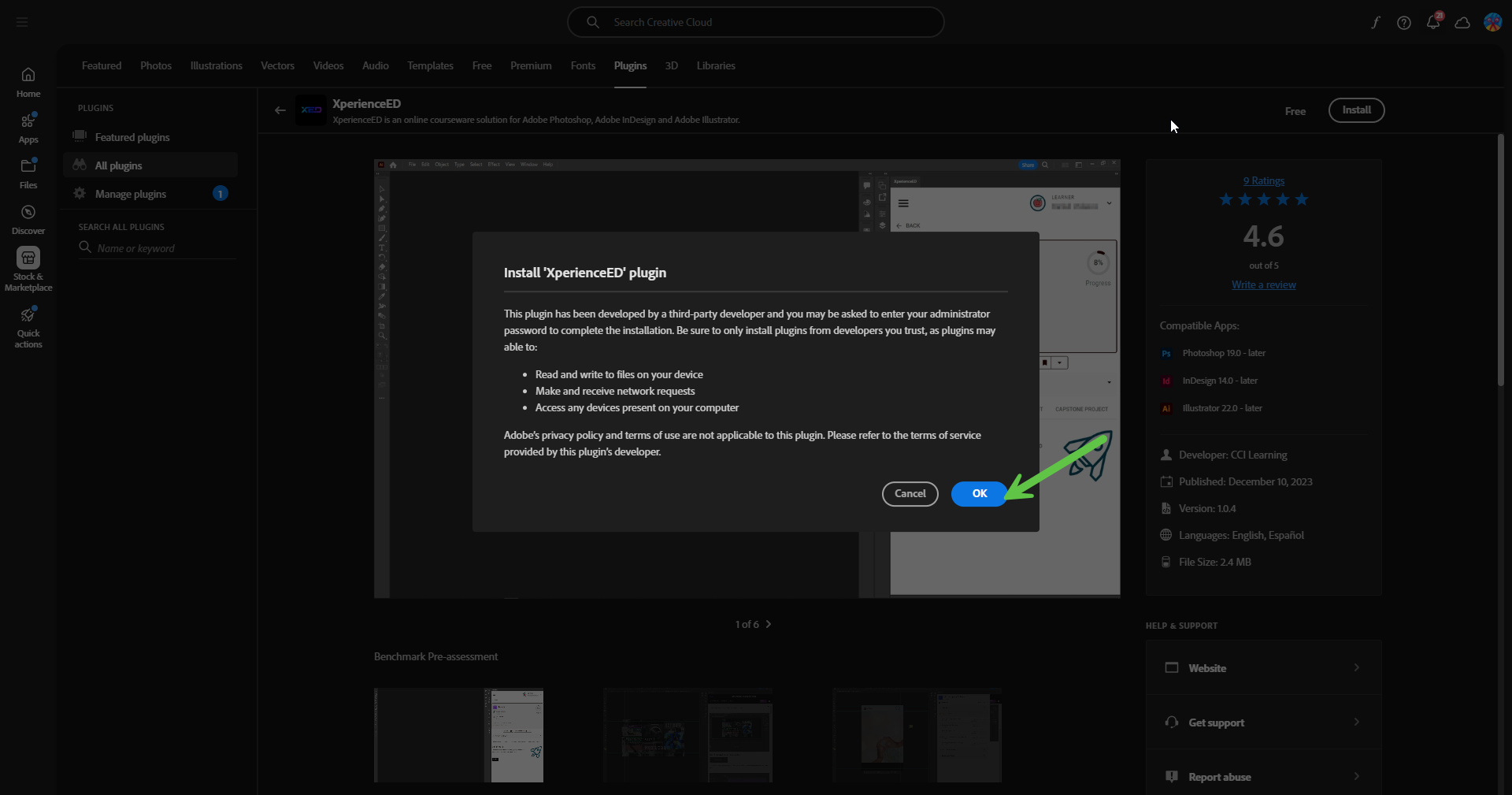Open Manage plugins in the sidebar
Viewport: 1512px width, 795px height.
[150, 194]
